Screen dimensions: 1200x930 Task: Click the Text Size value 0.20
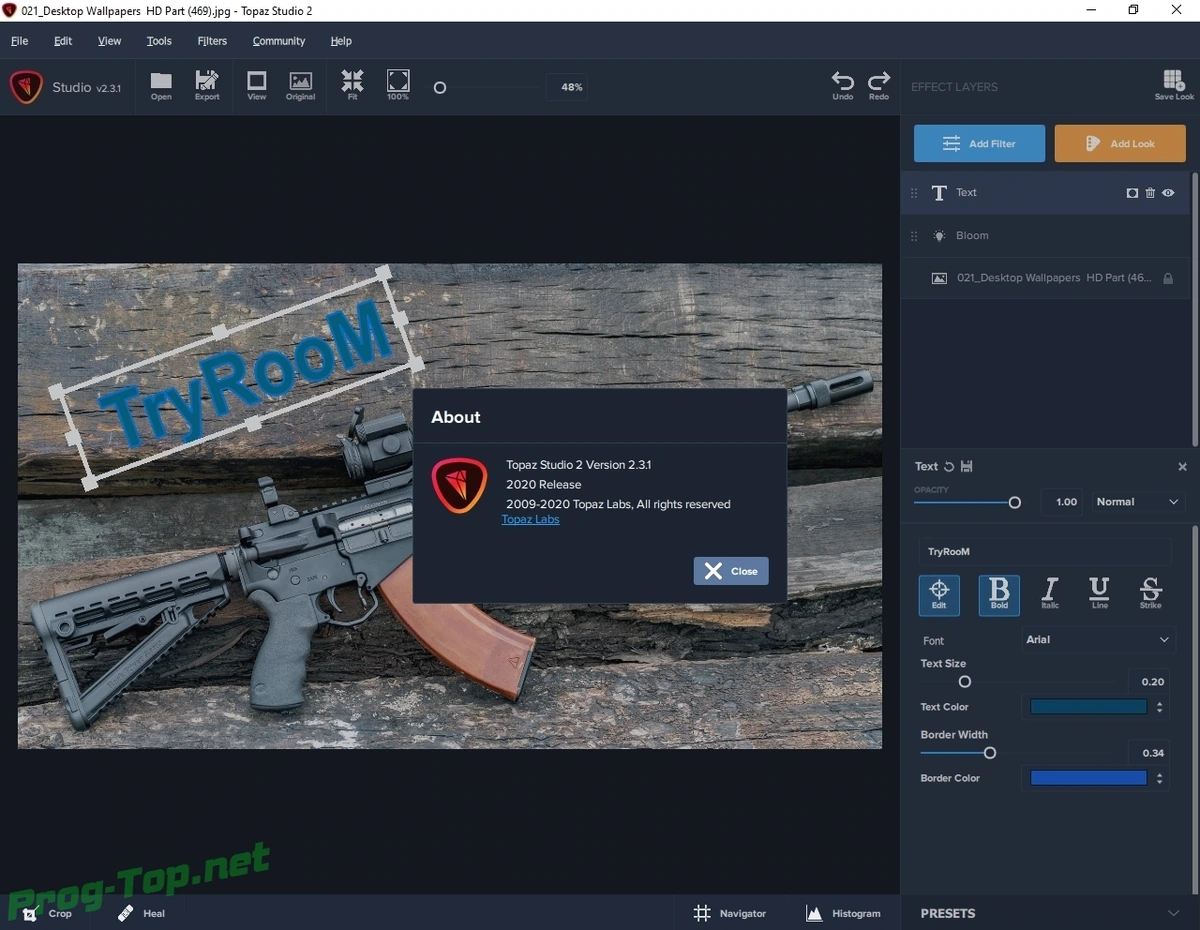coord(1149,682)
